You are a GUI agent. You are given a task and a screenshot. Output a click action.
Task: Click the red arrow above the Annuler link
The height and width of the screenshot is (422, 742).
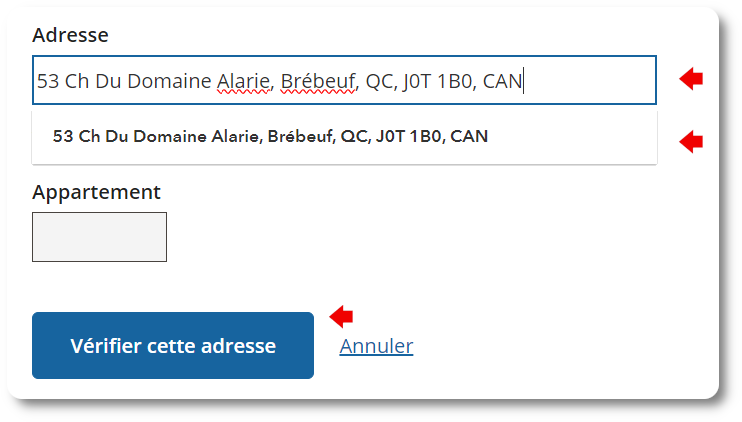[x=342, y=316]
